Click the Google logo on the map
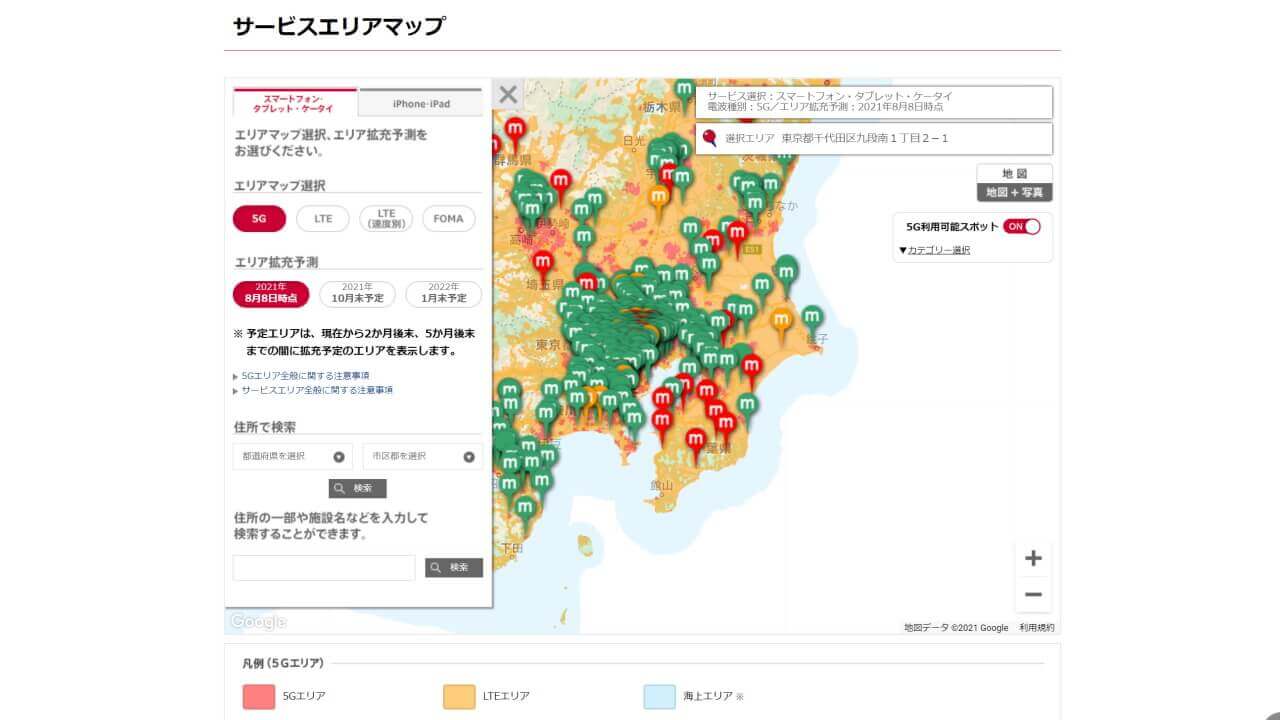The width and height of the screenshot is (1280, 720). (x=258, y=621)
